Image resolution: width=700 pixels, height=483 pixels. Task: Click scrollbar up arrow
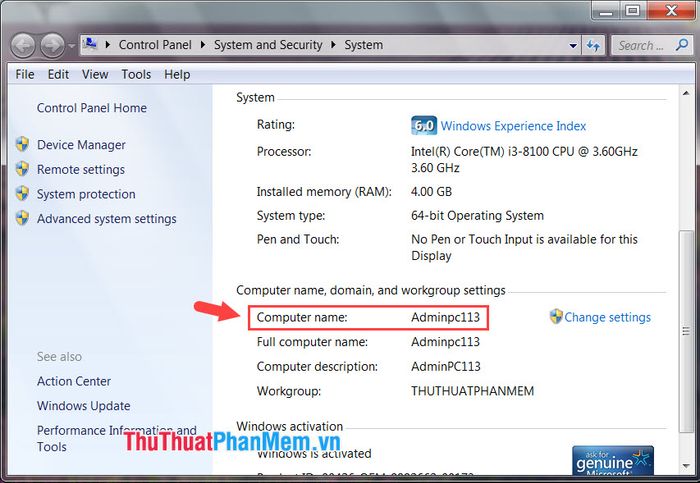click(x=686, y=93)
